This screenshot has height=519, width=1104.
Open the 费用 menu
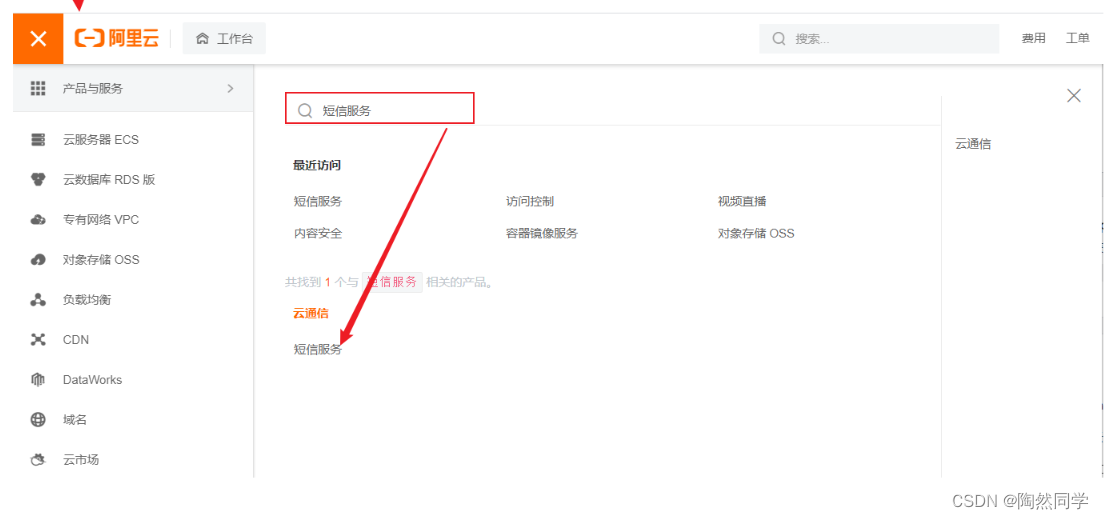[x=1034, y=39]
